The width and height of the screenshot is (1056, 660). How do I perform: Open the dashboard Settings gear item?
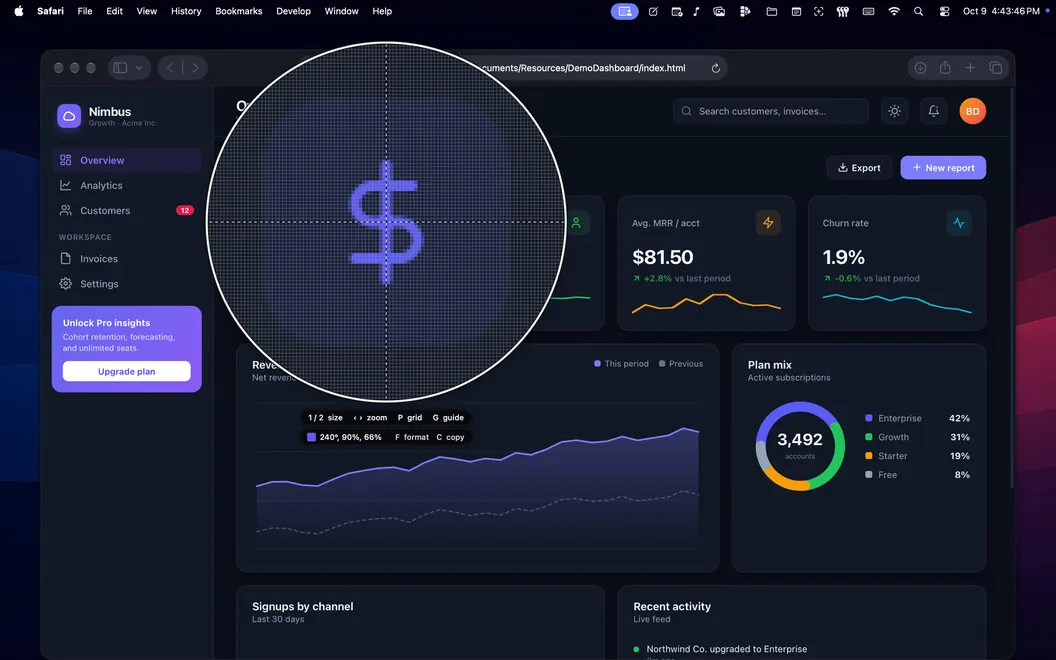click(x=126, y=284)
